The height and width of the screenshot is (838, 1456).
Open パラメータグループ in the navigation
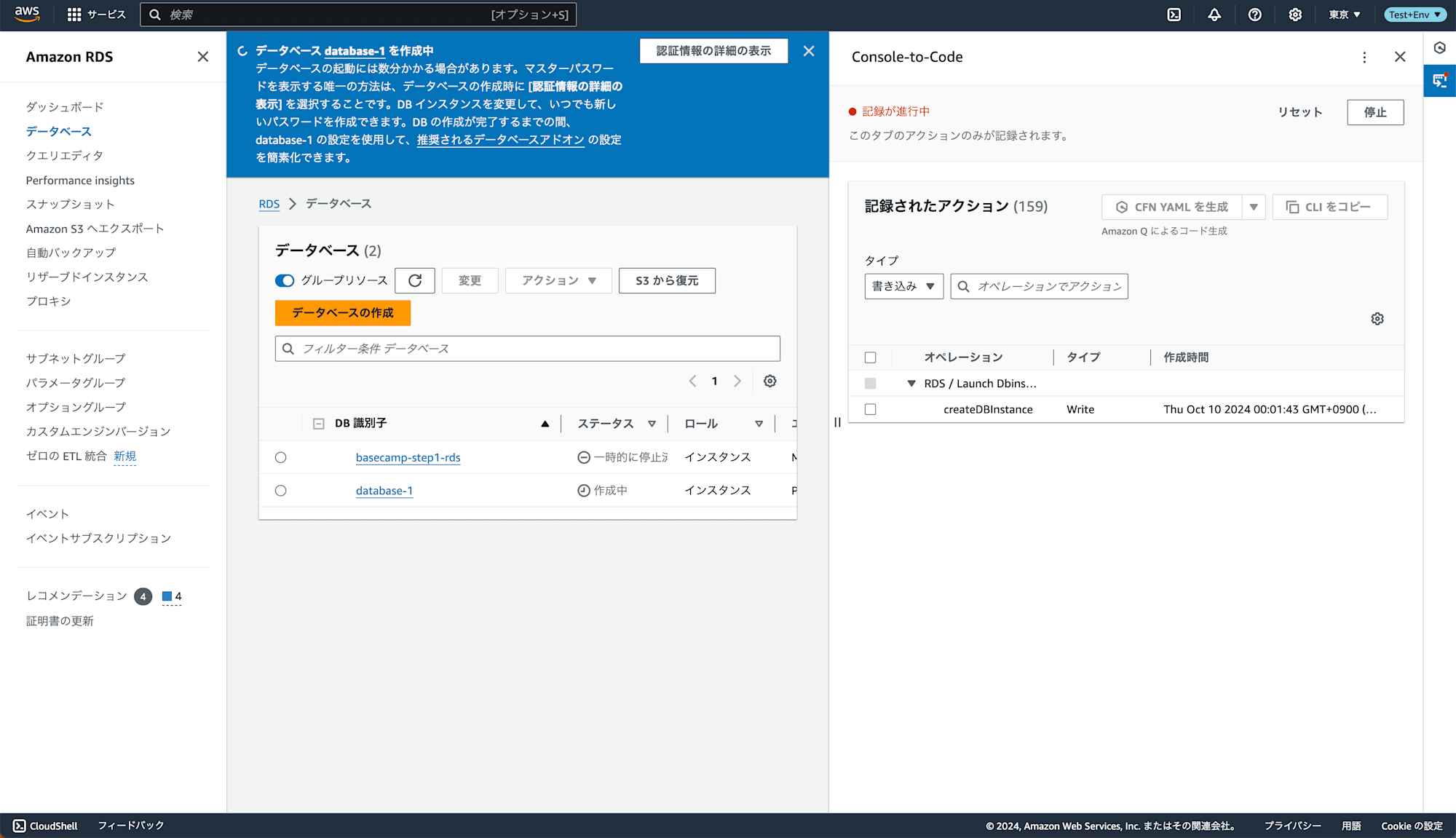tap(76, 383)
